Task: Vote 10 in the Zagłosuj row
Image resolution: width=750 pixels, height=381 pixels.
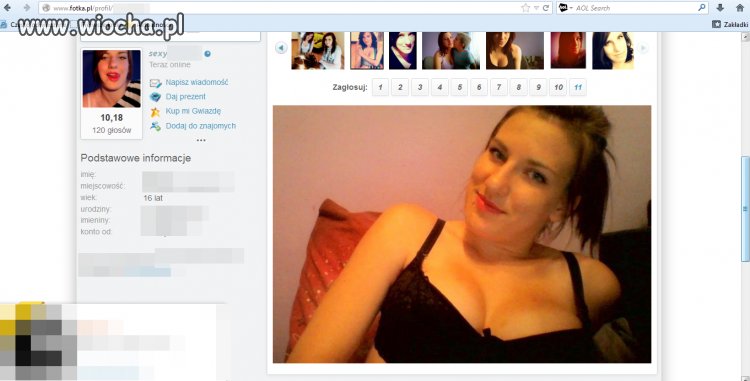Action: [x=558, y=87]
